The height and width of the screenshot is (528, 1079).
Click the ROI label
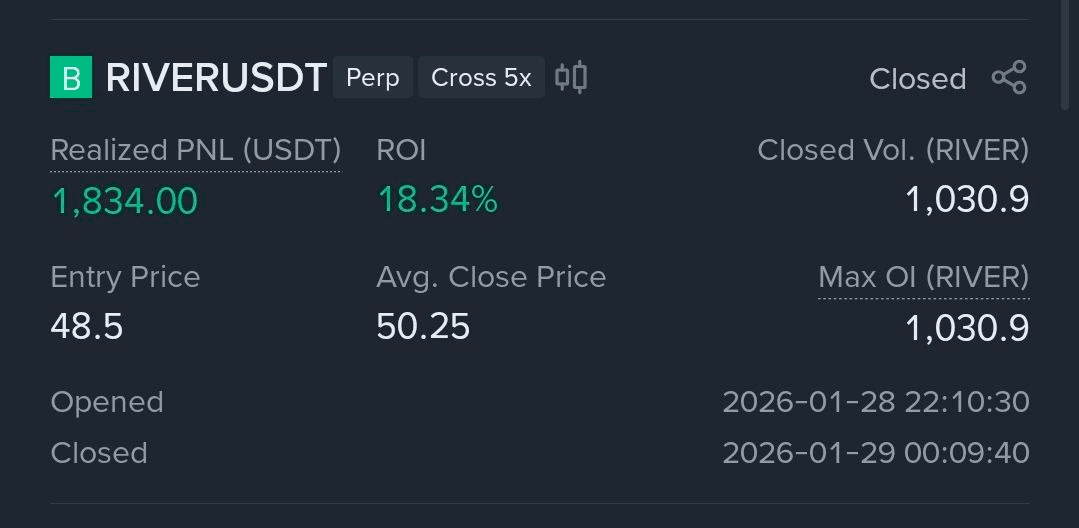tap(401, 150)
